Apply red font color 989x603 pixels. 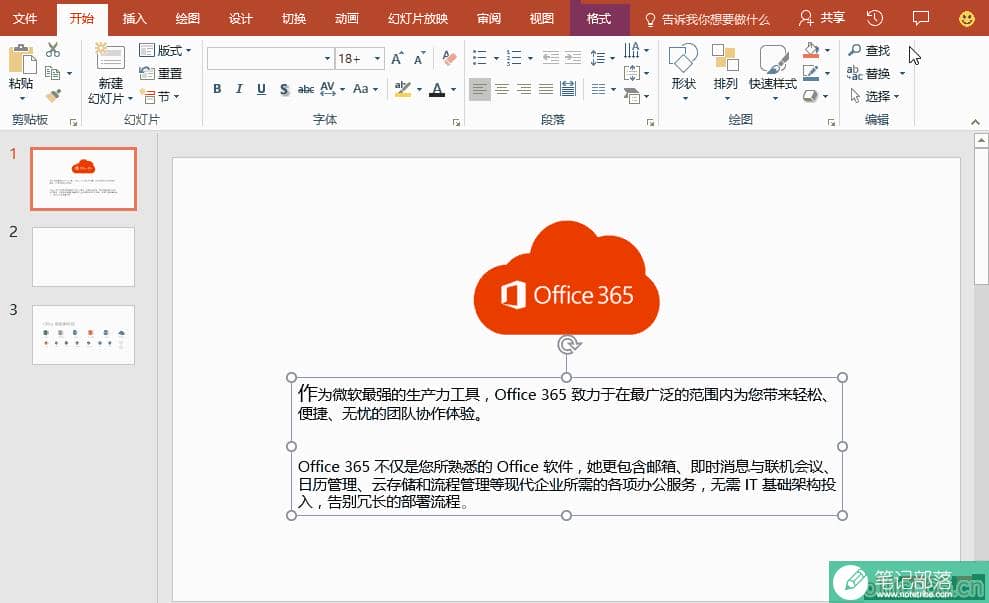coord(436,89)
